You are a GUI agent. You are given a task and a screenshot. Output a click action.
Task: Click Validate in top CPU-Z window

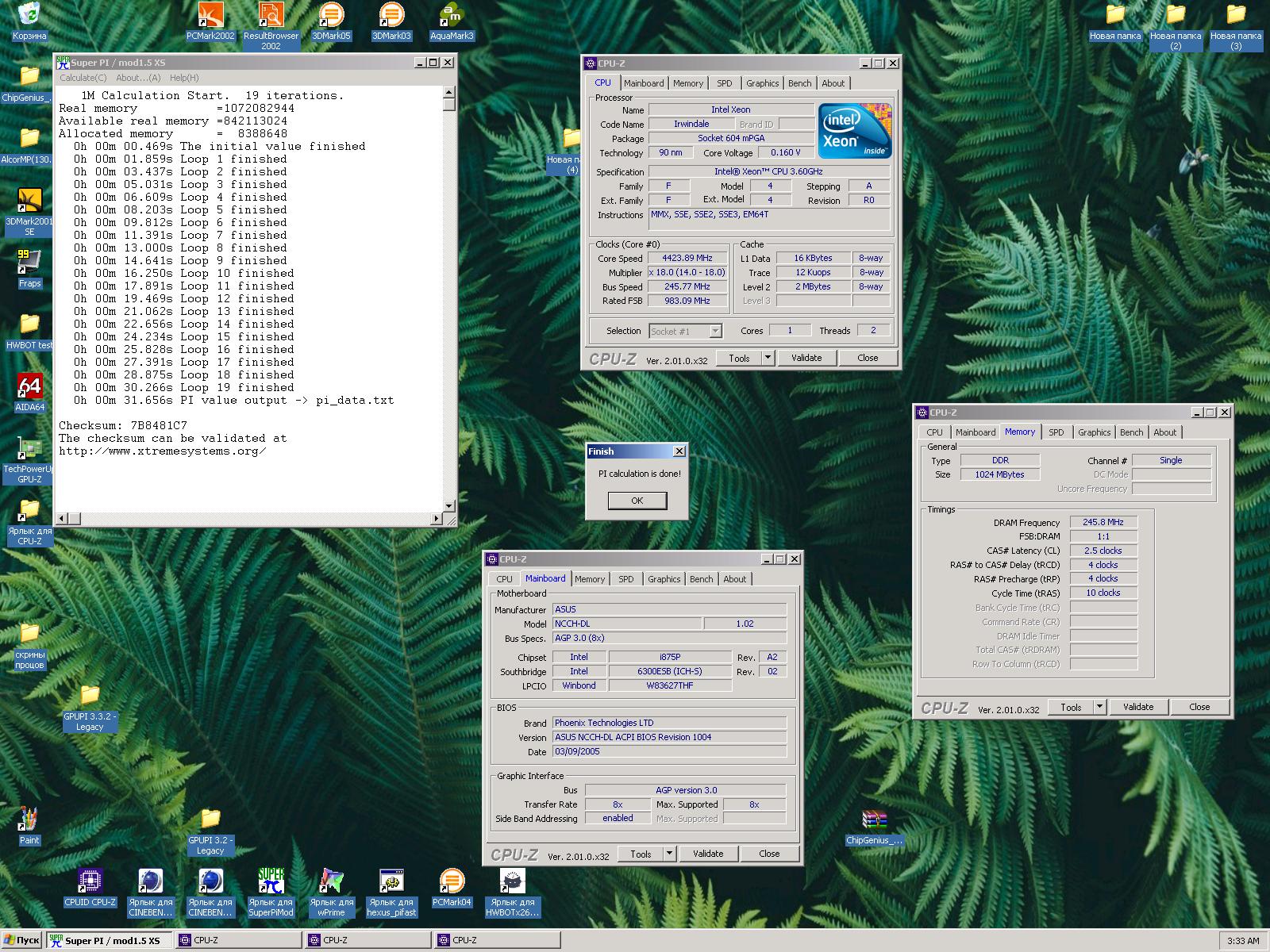coord(806,358)
